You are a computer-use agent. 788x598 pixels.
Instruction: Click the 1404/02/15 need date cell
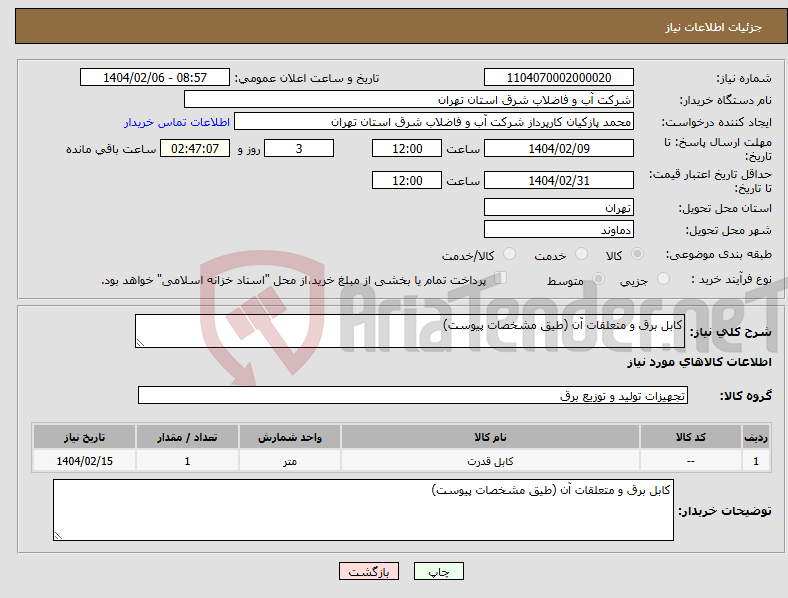pos(84,461)
